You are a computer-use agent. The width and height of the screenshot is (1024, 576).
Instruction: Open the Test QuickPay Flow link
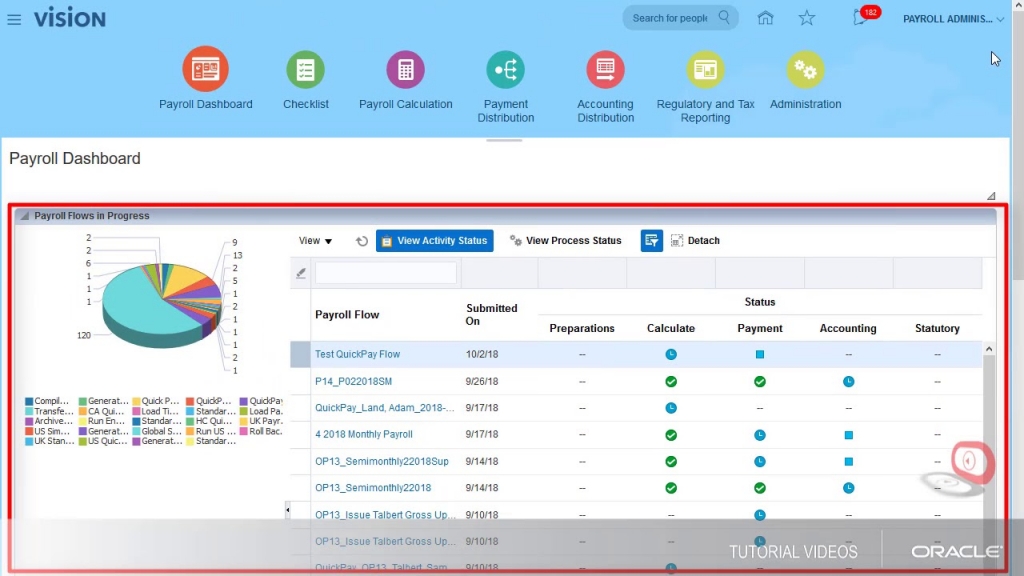(357, 354)
